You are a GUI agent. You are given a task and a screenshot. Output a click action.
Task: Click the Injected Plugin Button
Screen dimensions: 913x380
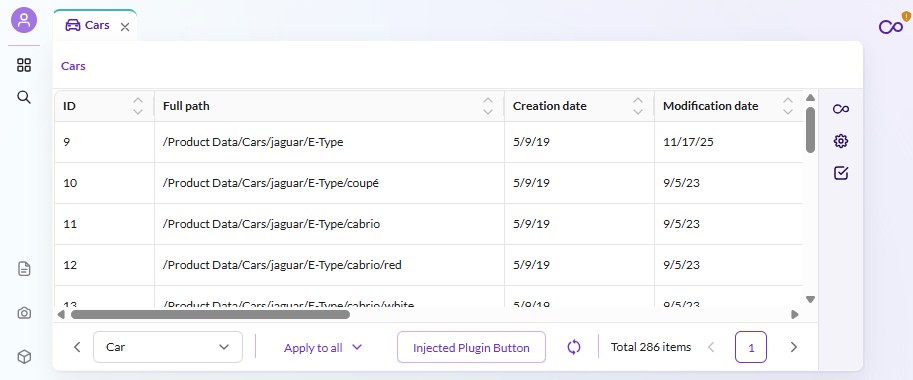[471, 347]
